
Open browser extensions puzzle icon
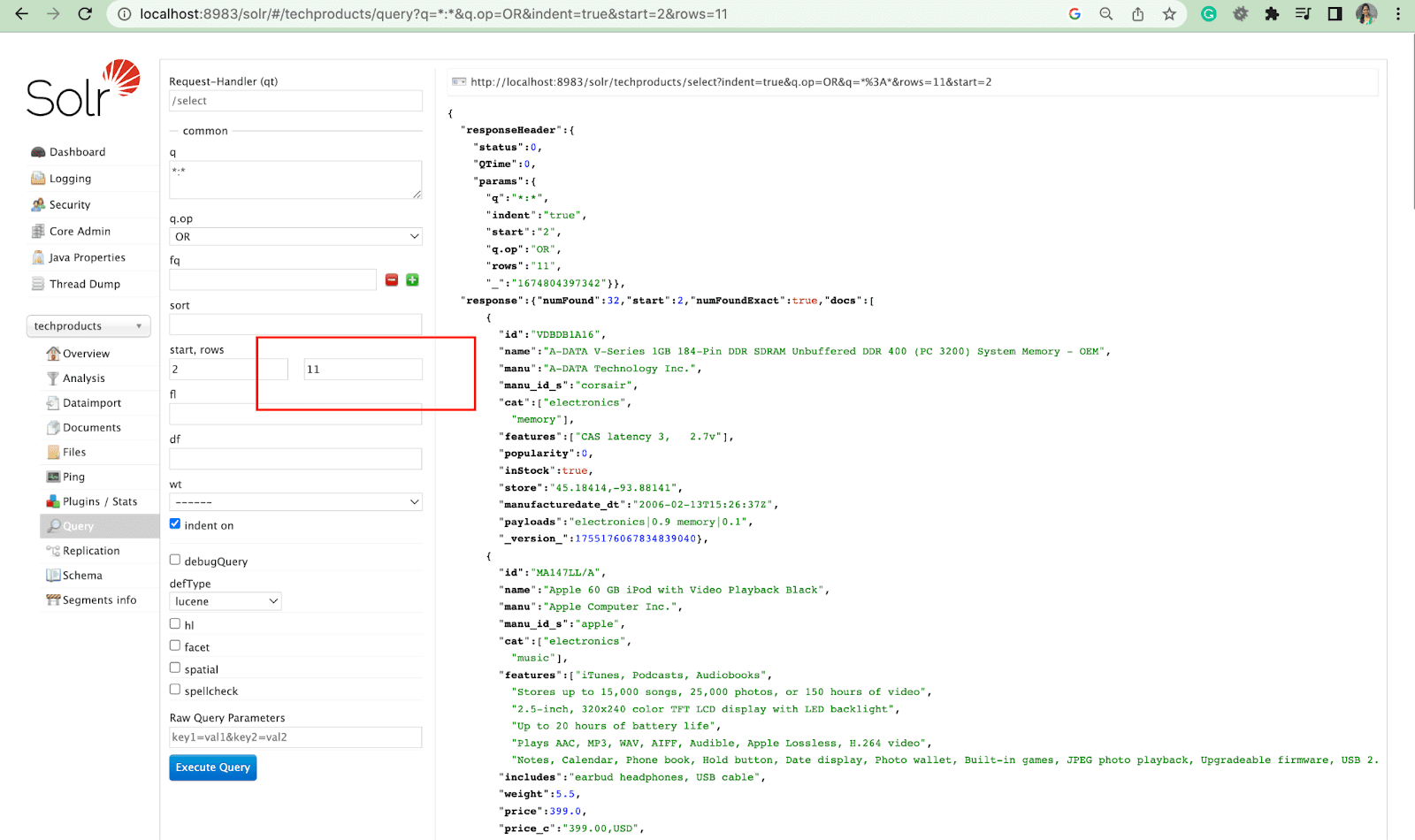click(1272, 14)
